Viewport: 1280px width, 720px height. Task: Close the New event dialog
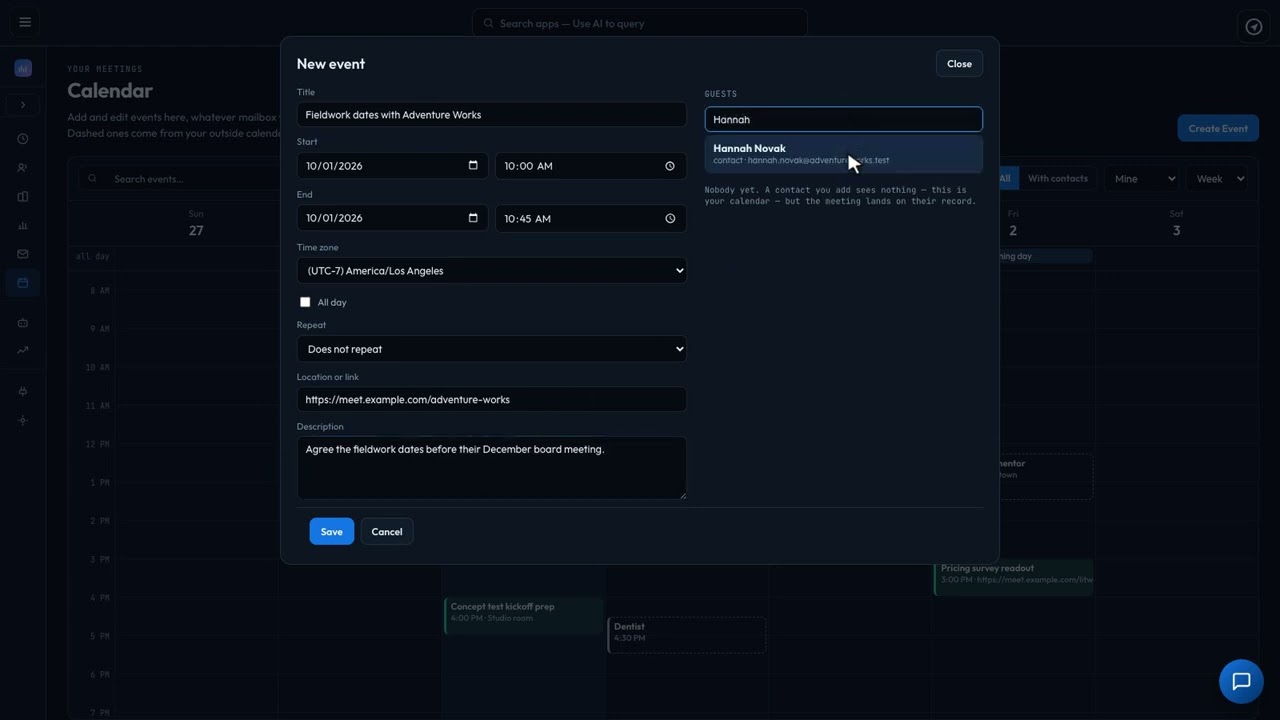(x=959, y=63)
